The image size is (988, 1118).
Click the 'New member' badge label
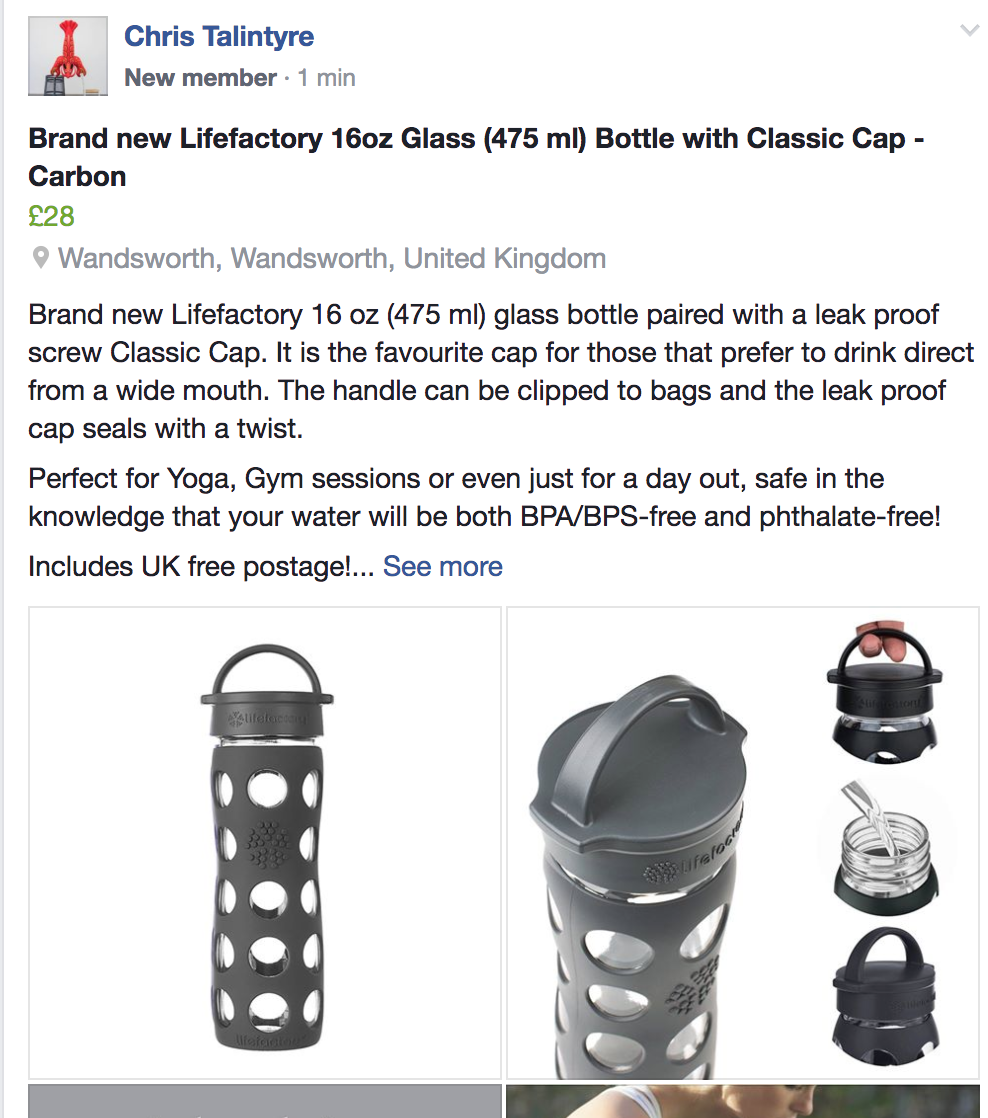(x=200, y=78)
